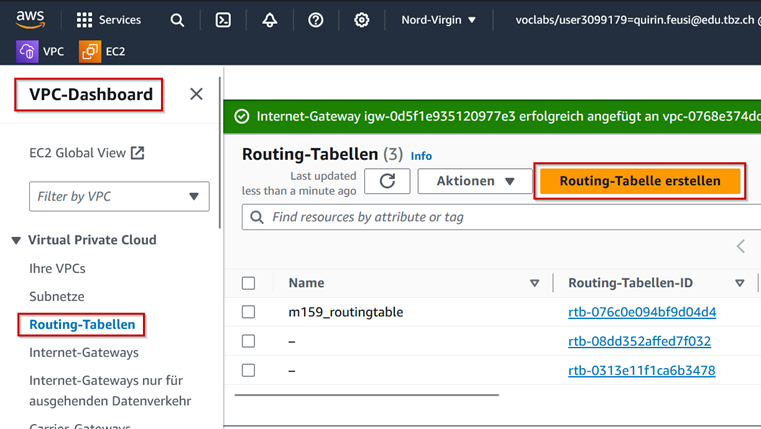Open the Aktionen dropdown menu
The image size is (761, 429).
[x=475, y=181]
